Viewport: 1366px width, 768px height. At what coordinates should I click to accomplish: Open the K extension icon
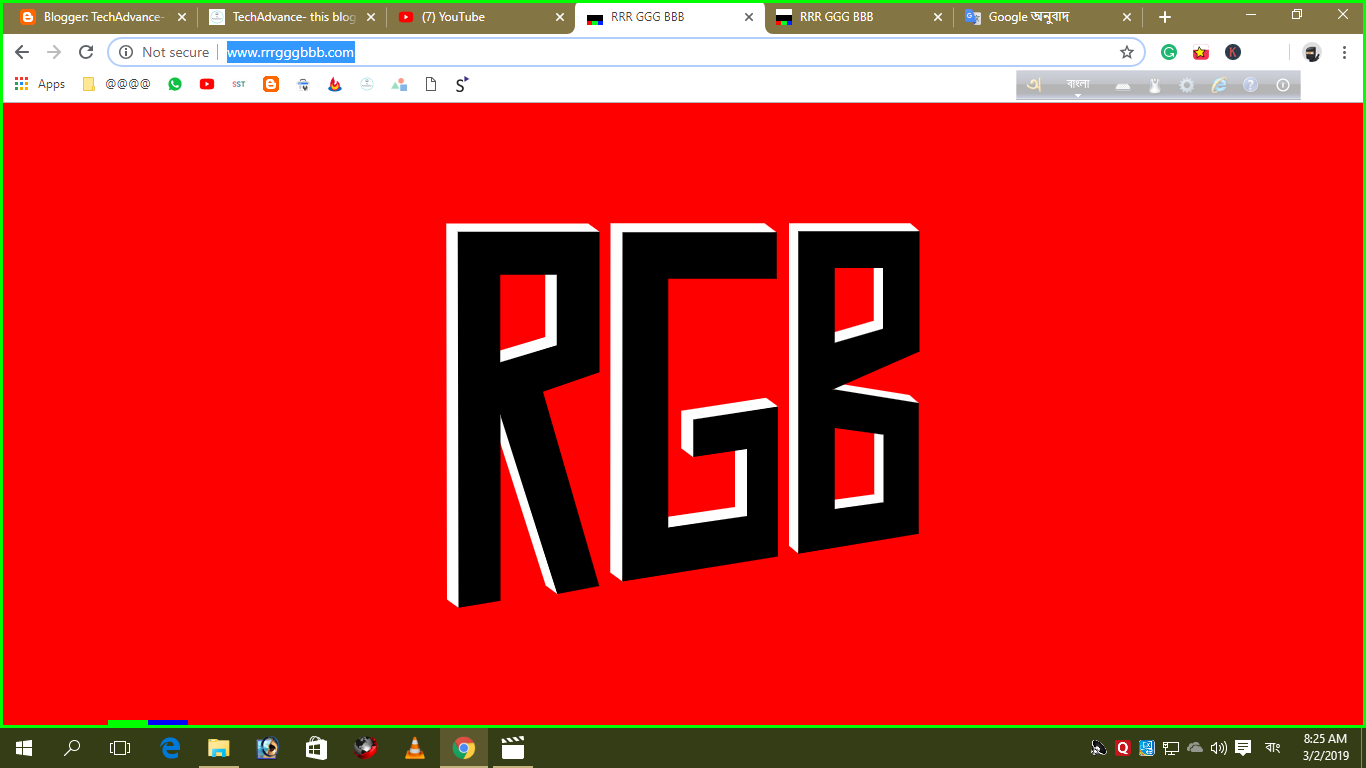point(1233,52)
